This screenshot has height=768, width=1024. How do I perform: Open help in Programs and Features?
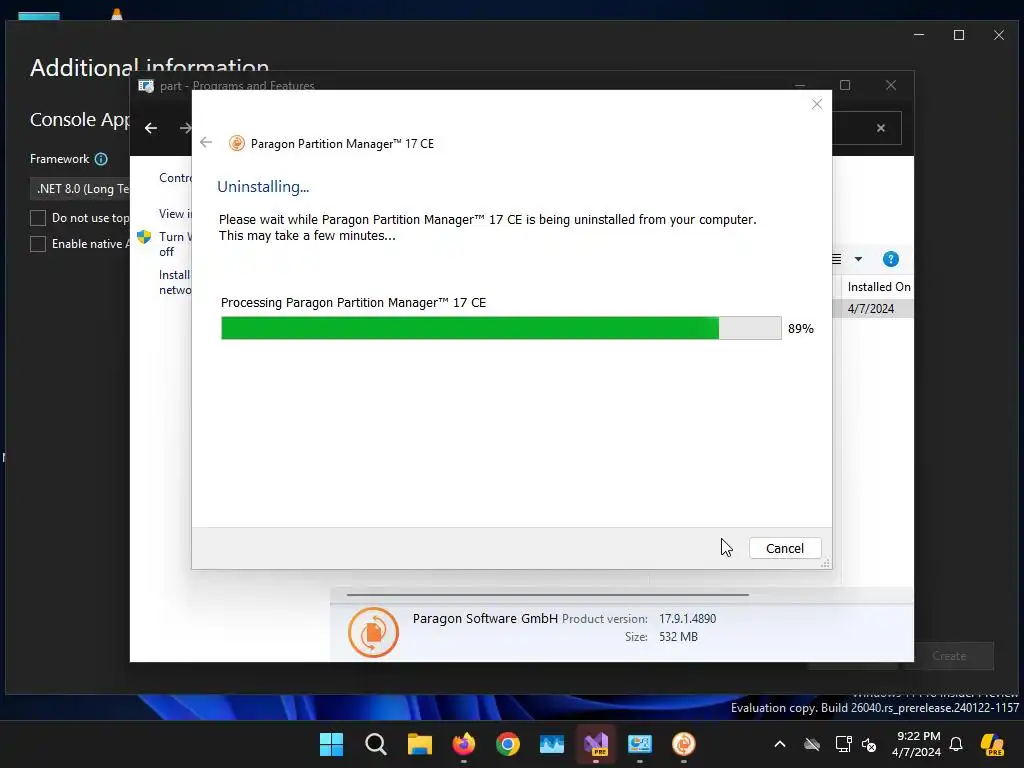pos(890,259)
